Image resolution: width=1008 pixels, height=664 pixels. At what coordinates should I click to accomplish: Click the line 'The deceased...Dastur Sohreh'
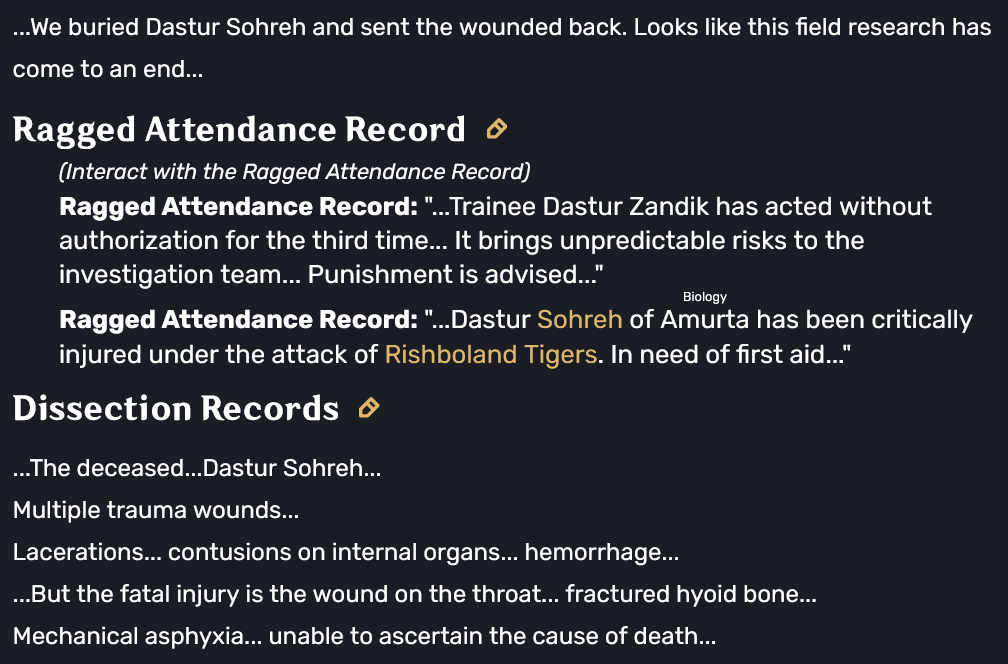tap(197, 468)
